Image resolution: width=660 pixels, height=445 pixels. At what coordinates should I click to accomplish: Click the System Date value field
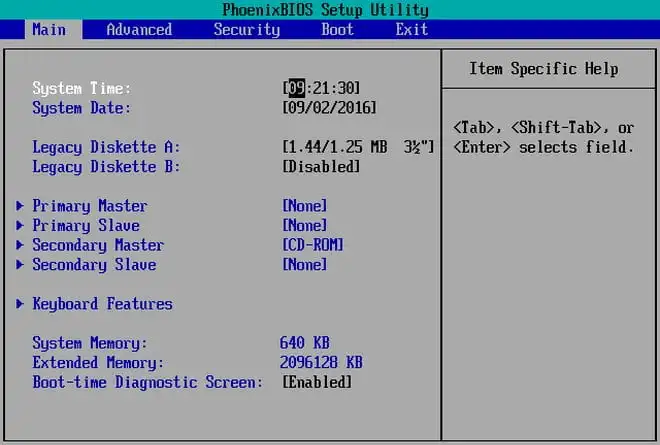pyautogui.click(x=330, y=107)
